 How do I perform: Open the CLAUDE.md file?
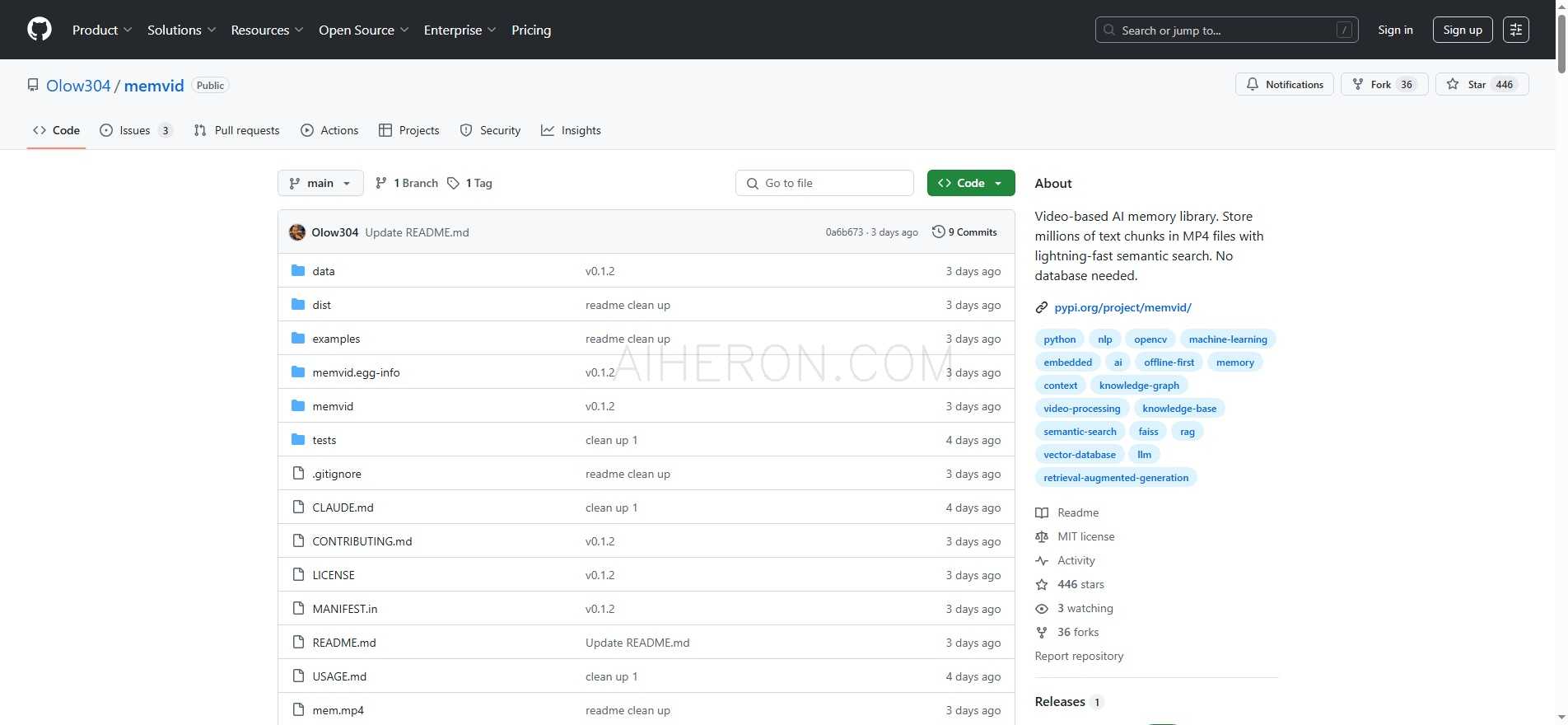(x=343, y=507)
